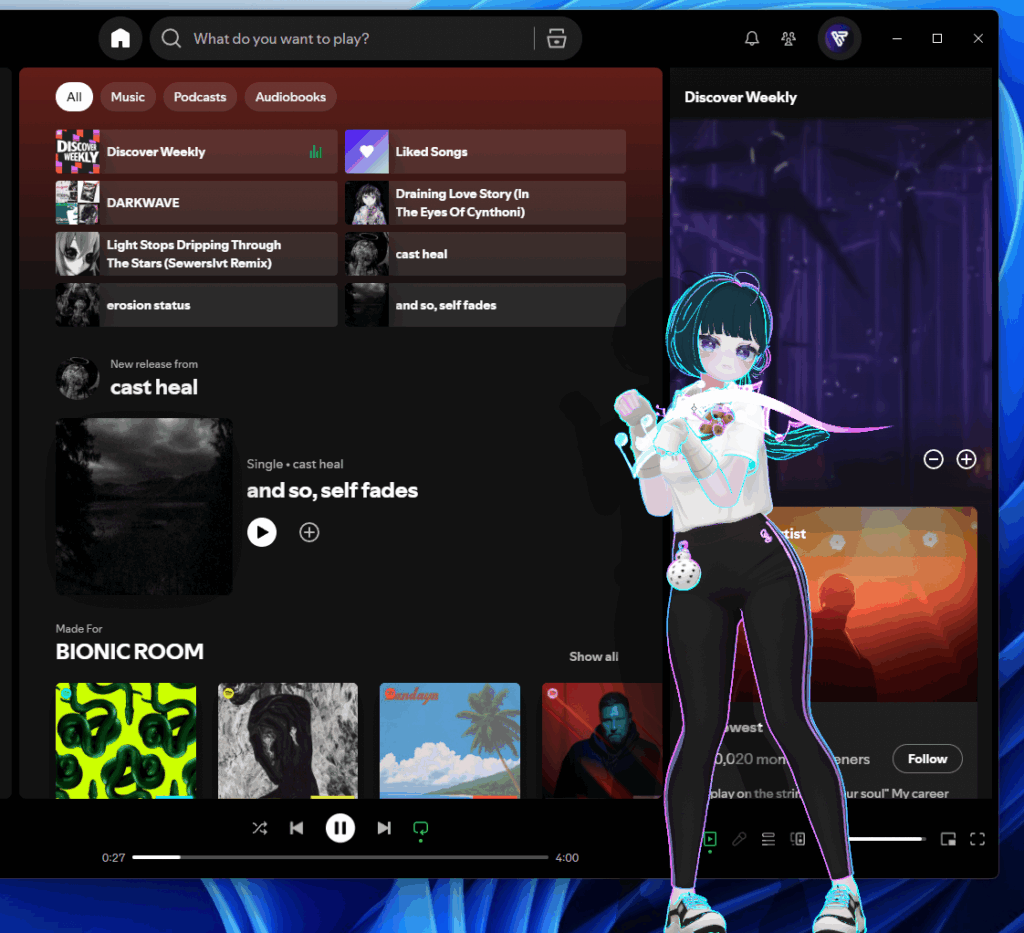Image resolution: width=1024 pixels, height=933 pixels.
Task: Enter full screen player view
Action: (x=978, y=839)
